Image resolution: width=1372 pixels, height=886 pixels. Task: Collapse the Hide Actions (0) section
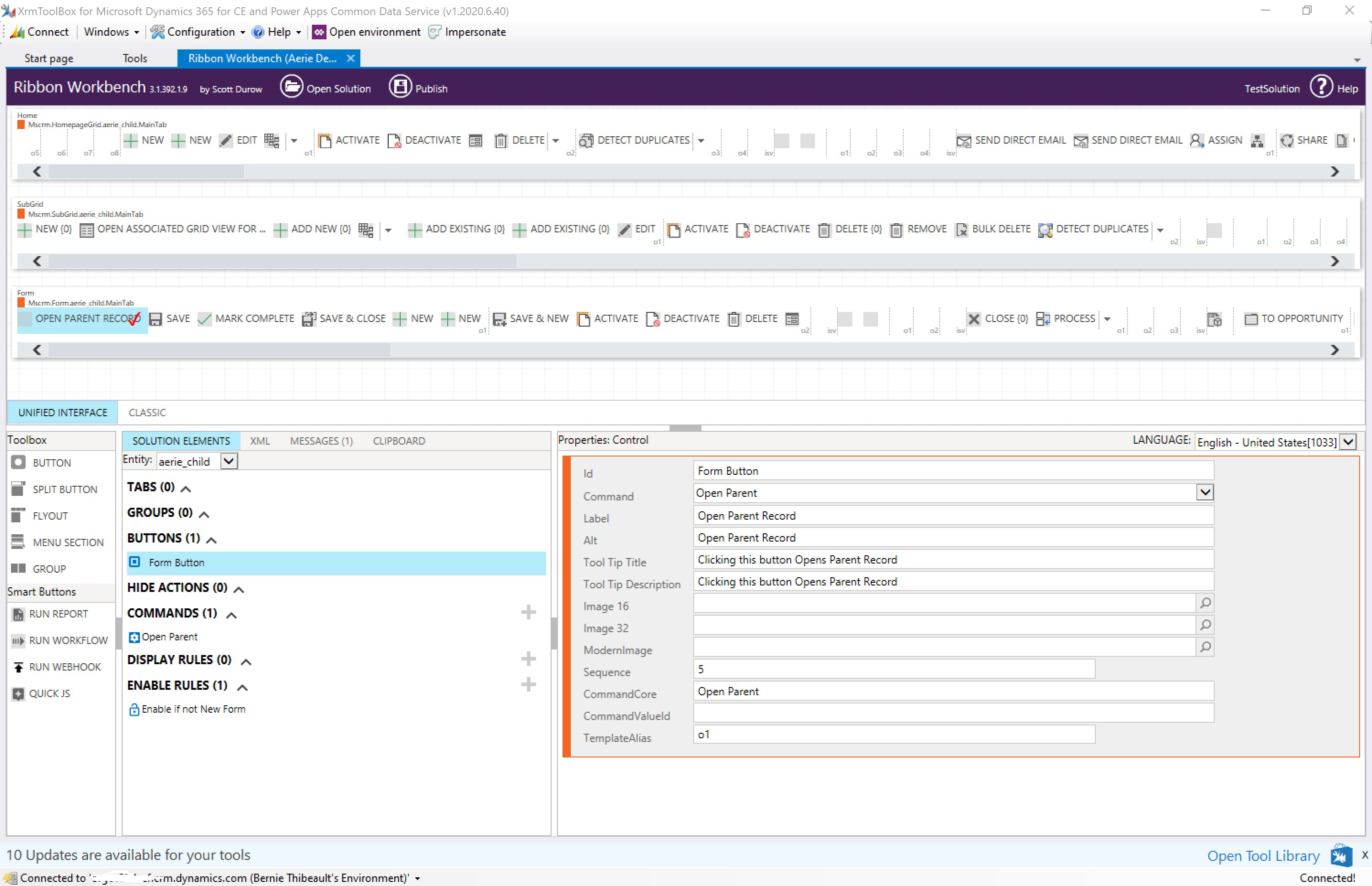239,589
